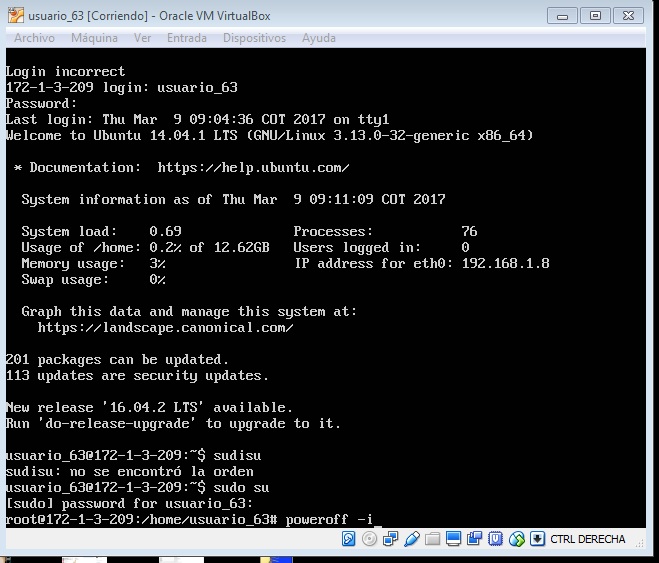Click the 'Users logged in: 0' entry
Viewport: 659px width, 563px height.
click(382, 247)
